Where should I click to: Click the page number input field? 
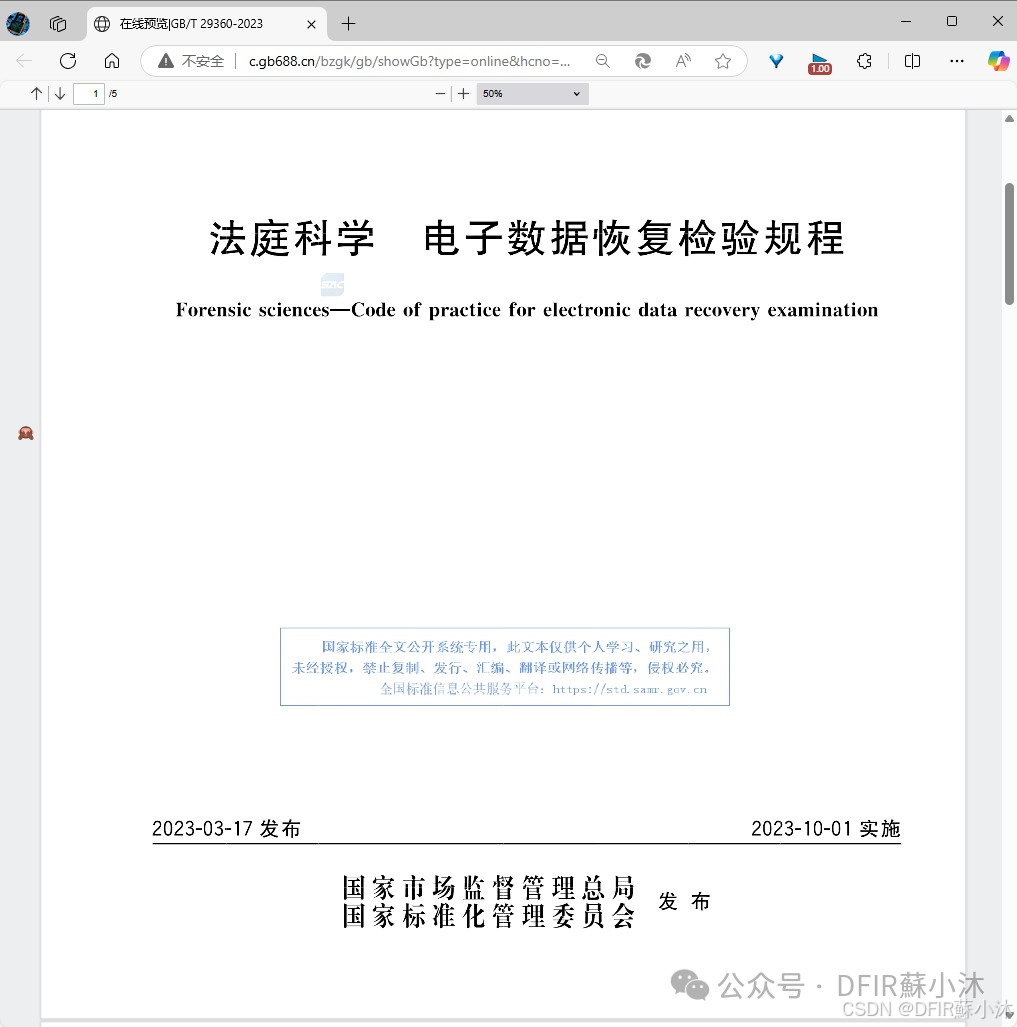(x=88, y=94)
